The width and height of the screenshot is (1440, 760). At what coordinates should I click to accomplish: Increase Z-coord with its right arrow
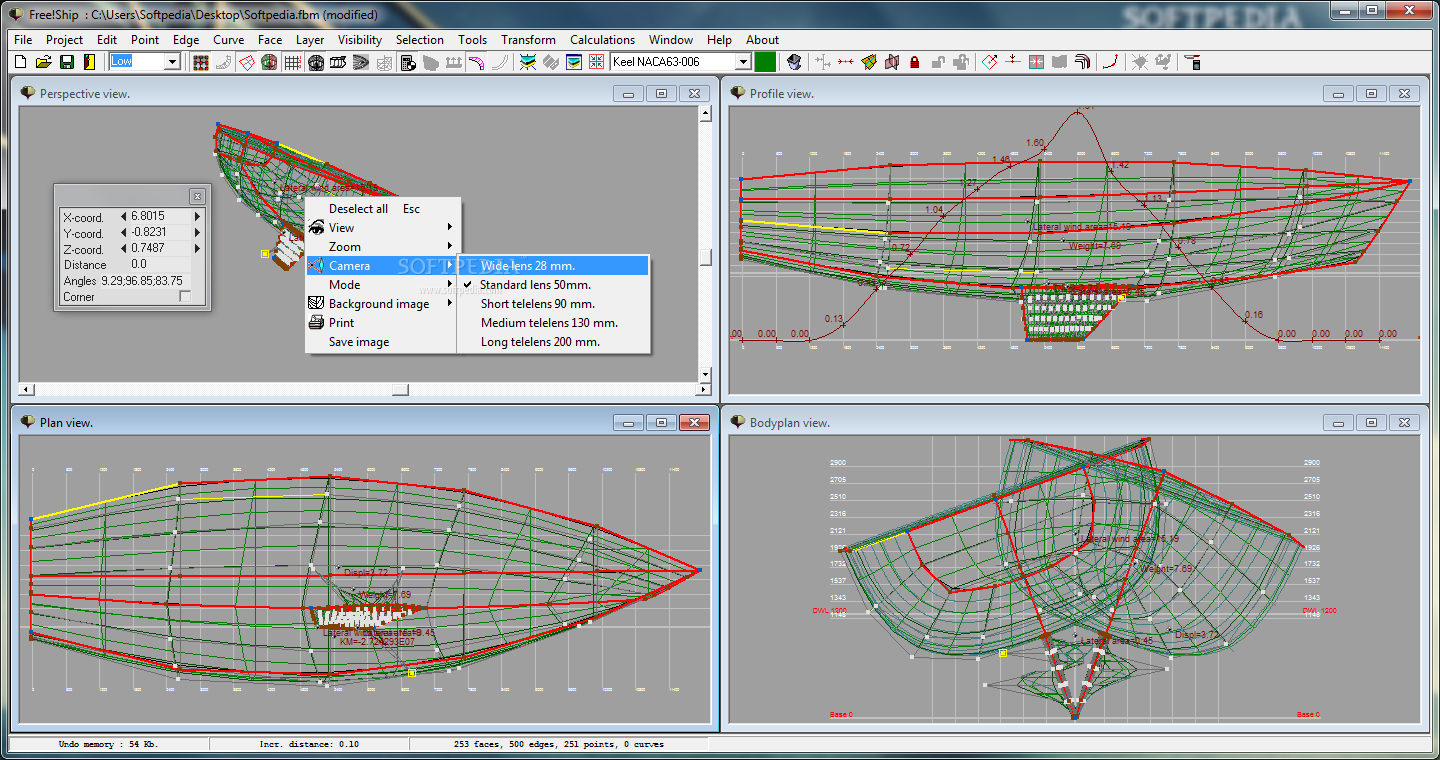point(197,248)
